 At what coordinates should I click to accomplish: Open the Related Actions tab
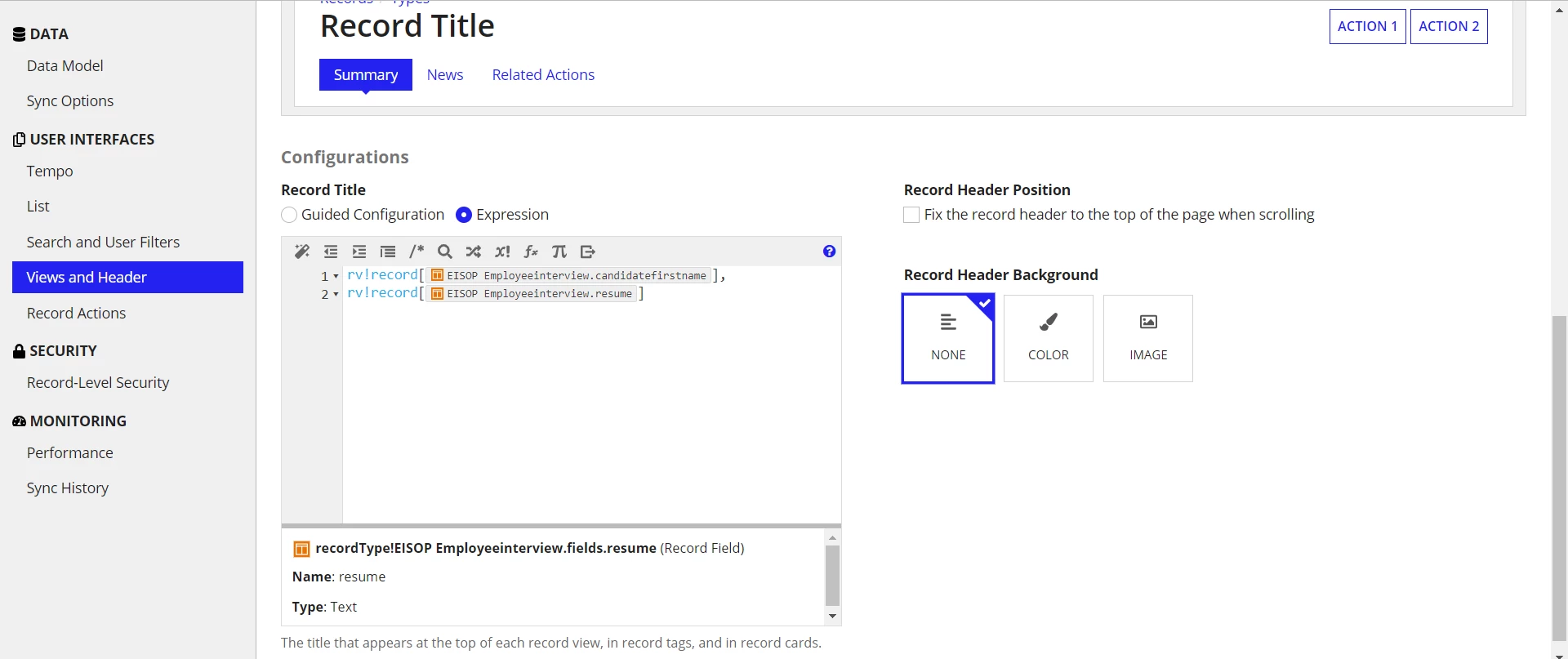543,75
